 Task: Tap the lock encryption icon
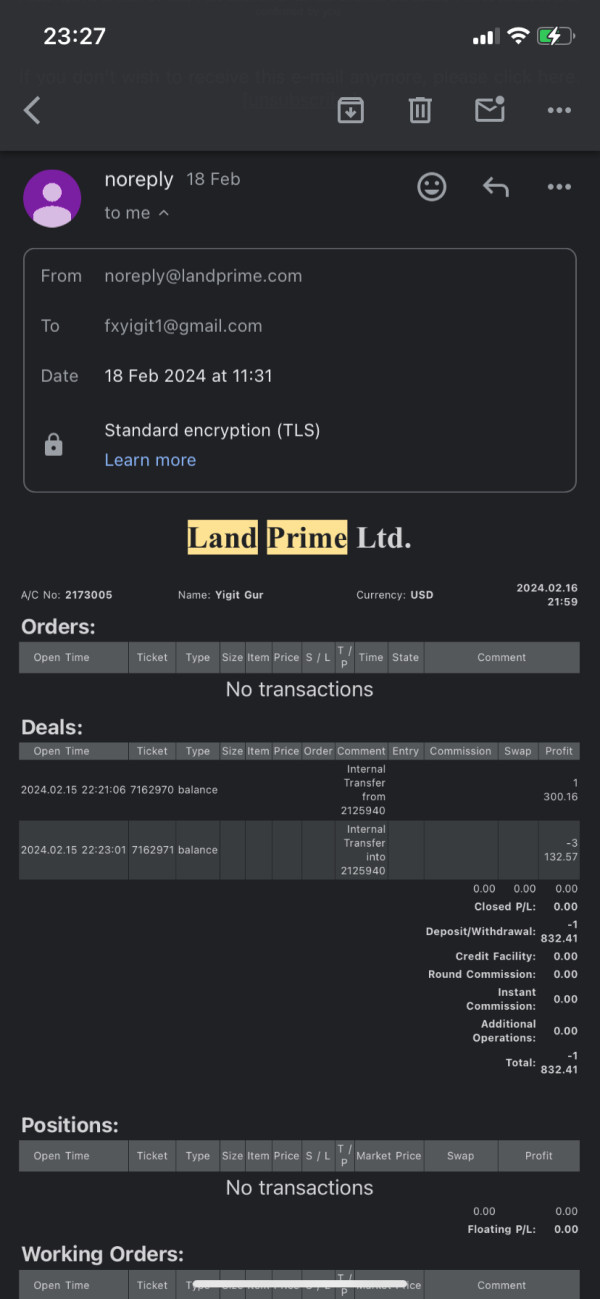[x=54, y=445]
